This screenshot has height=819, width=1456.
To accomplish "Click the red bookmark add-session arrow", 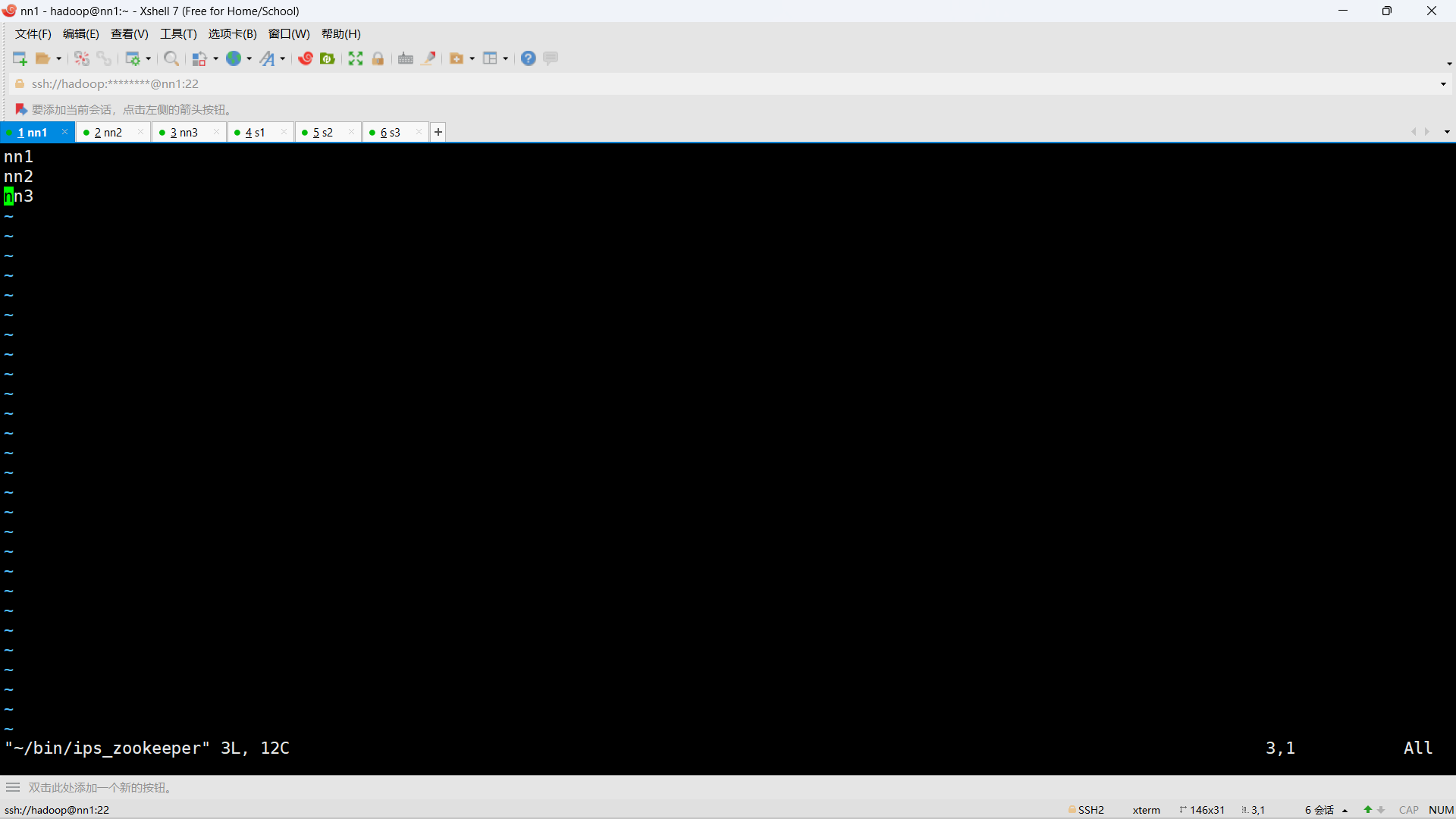I will (21, 109).
